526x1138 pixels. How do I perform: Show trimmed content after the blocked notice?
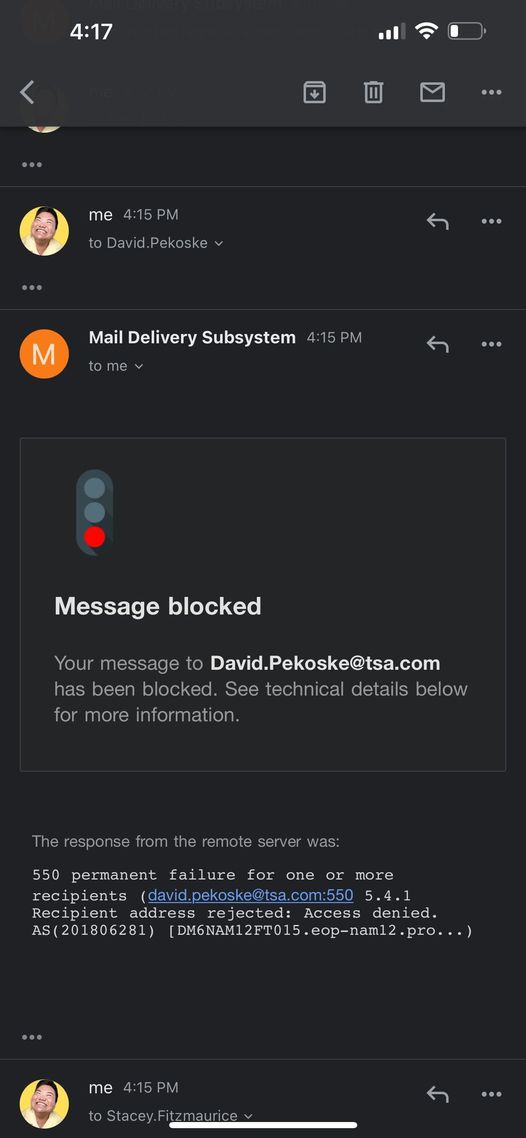[32, 1037]
